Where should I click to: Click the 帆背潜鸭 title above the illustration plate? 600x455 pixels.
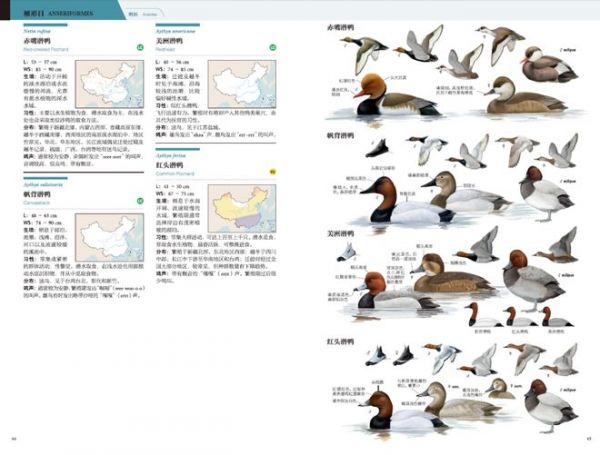[x=340, y=135]
